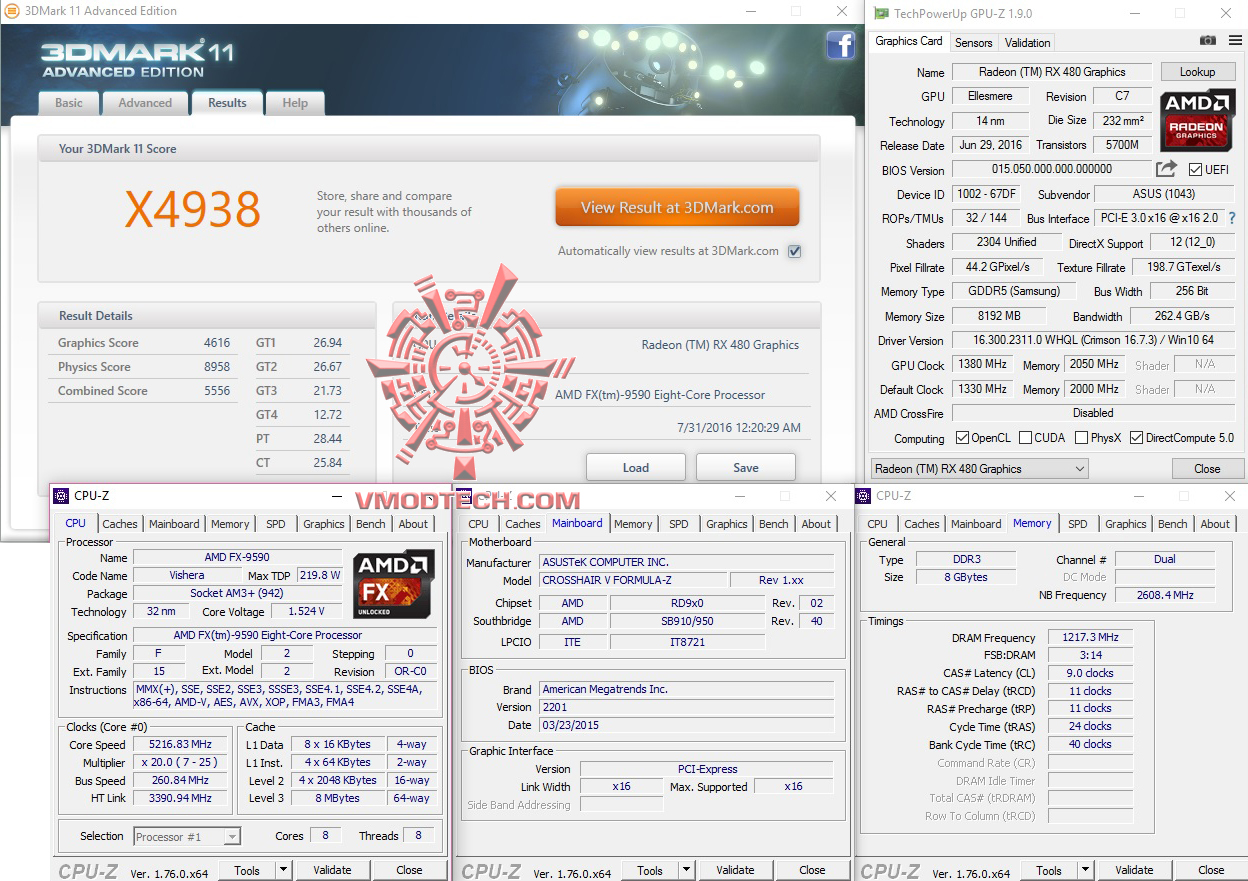
Task: Uncheck Automatically view results at 3DMark.com
Action: pos(793,251)
